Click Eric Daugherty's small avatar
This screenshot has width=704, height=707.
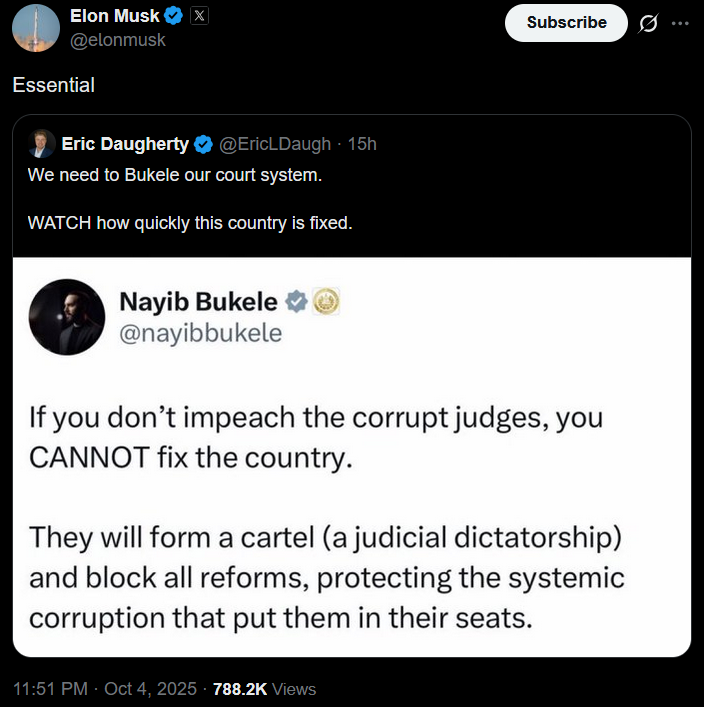[41, 144]
